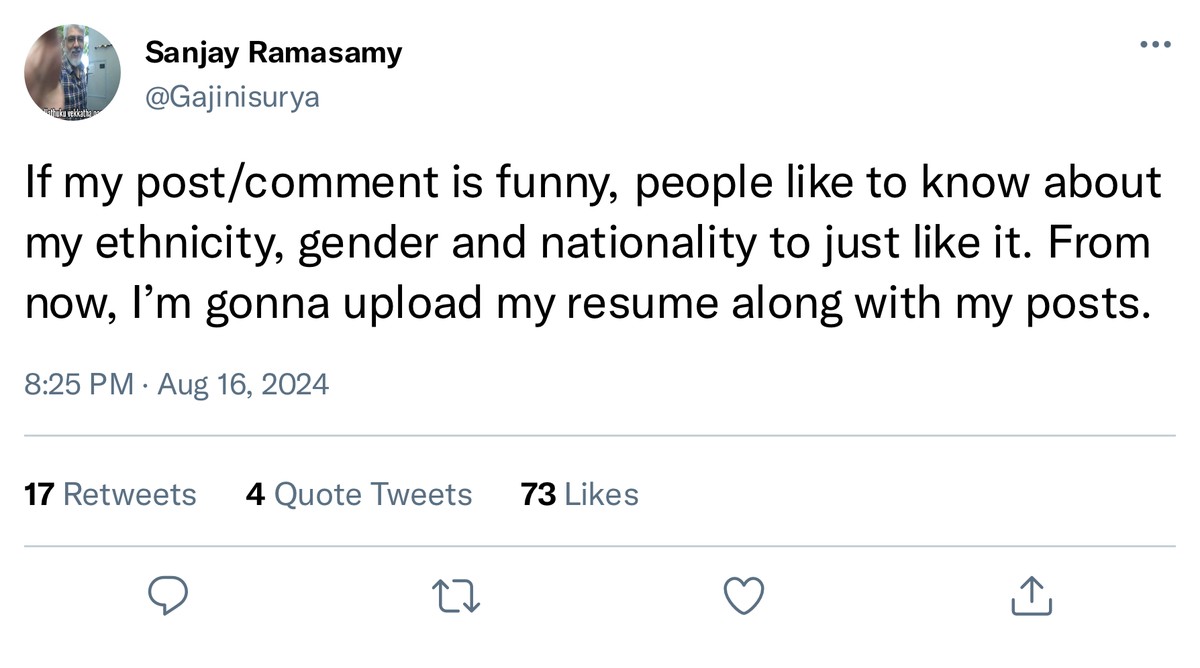Open the share upload icon
Image resolution: width=1200 pixels, height=668 pixels.
click(x=1031, y=596)
